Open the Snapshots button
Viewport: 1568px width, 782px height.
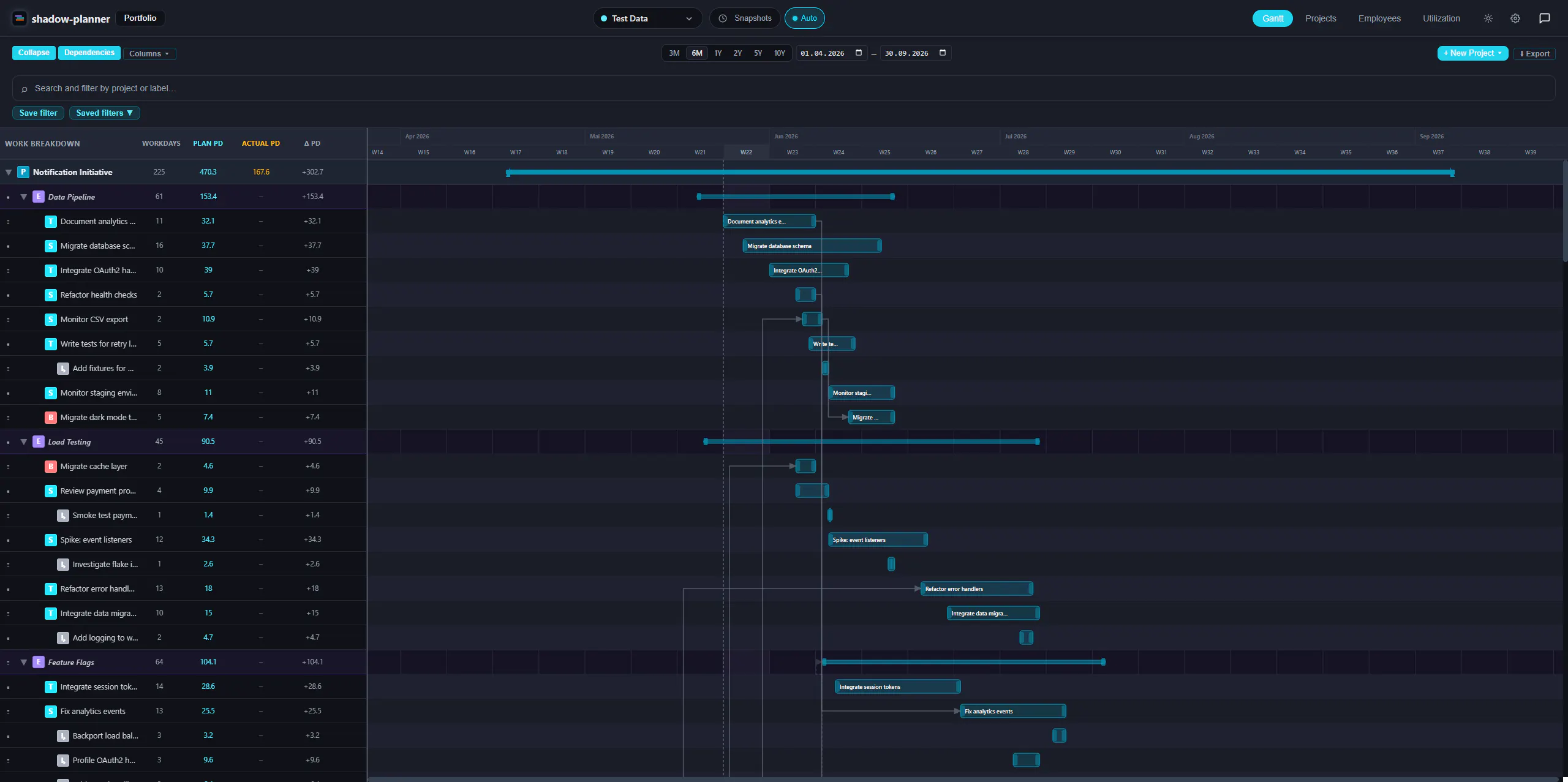pyautogui.click(x=745, y=18)
